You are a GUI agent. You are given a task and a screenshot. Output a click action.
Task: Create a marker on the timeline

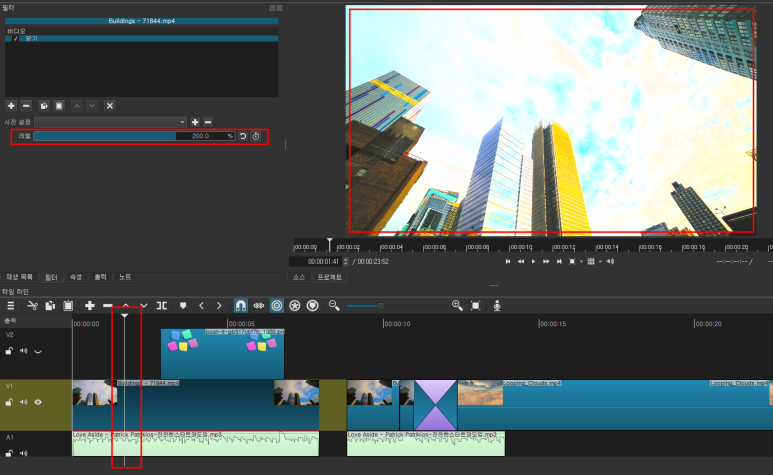(x=183, y=306)
